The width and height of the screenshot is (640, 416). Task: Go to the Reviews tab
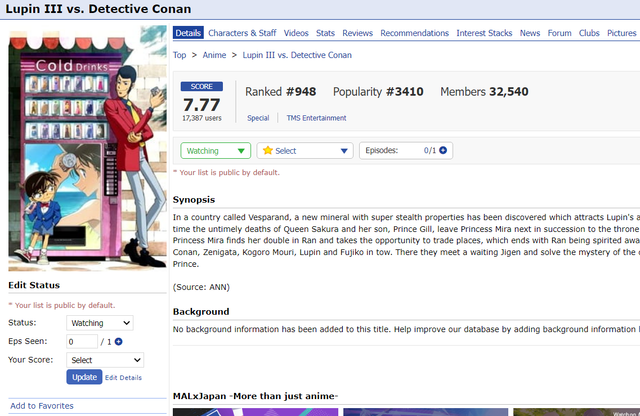pyautogui.click(x=358, y=33)
